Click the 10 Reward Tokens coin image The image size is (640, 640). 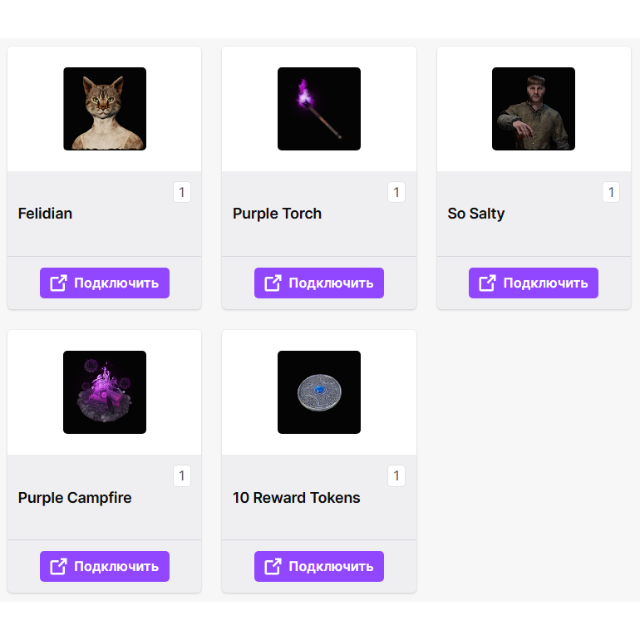(319, 392)
